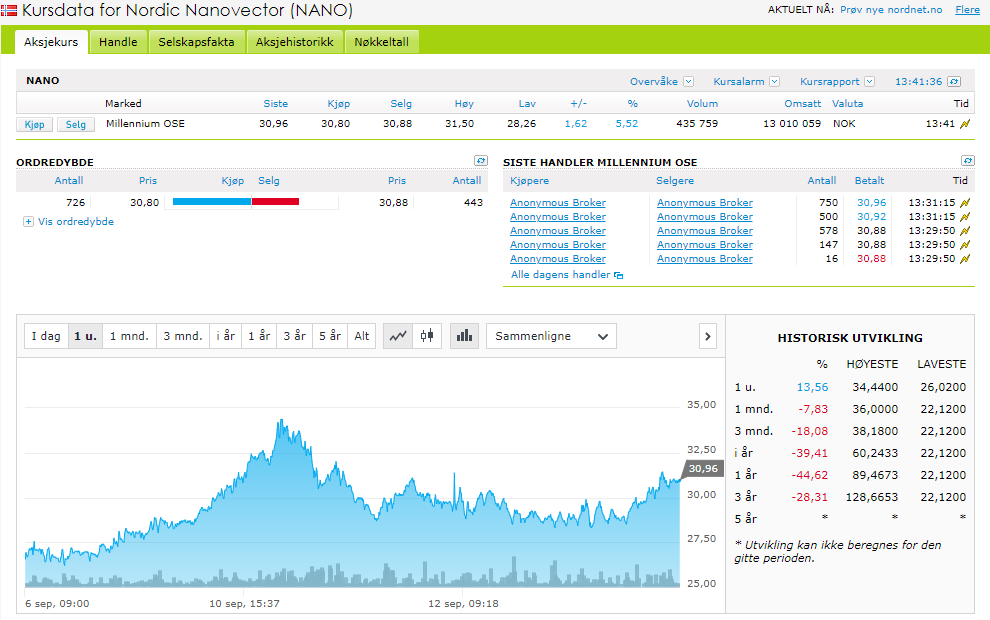This screenshot has width=990, height=620.
Task: Click lightning icon for the 16 trade
Action: 965,259
